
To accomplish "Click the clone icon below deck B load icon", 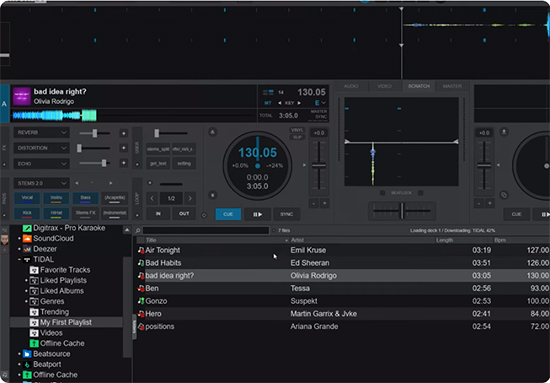I will coord(504,195).
